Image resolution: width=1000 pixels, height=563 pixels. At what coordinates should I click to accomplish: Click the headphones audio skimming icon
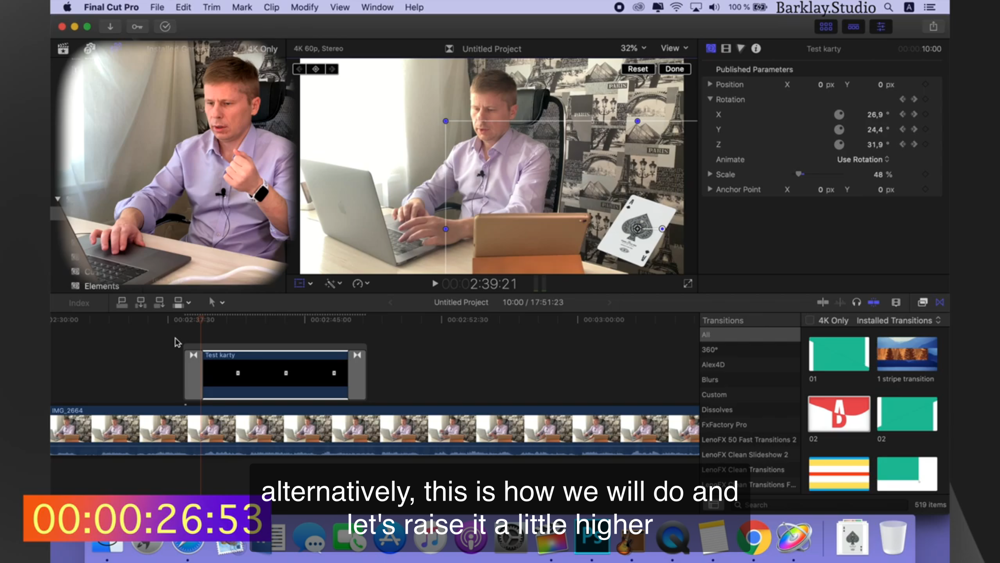(857, 302)
